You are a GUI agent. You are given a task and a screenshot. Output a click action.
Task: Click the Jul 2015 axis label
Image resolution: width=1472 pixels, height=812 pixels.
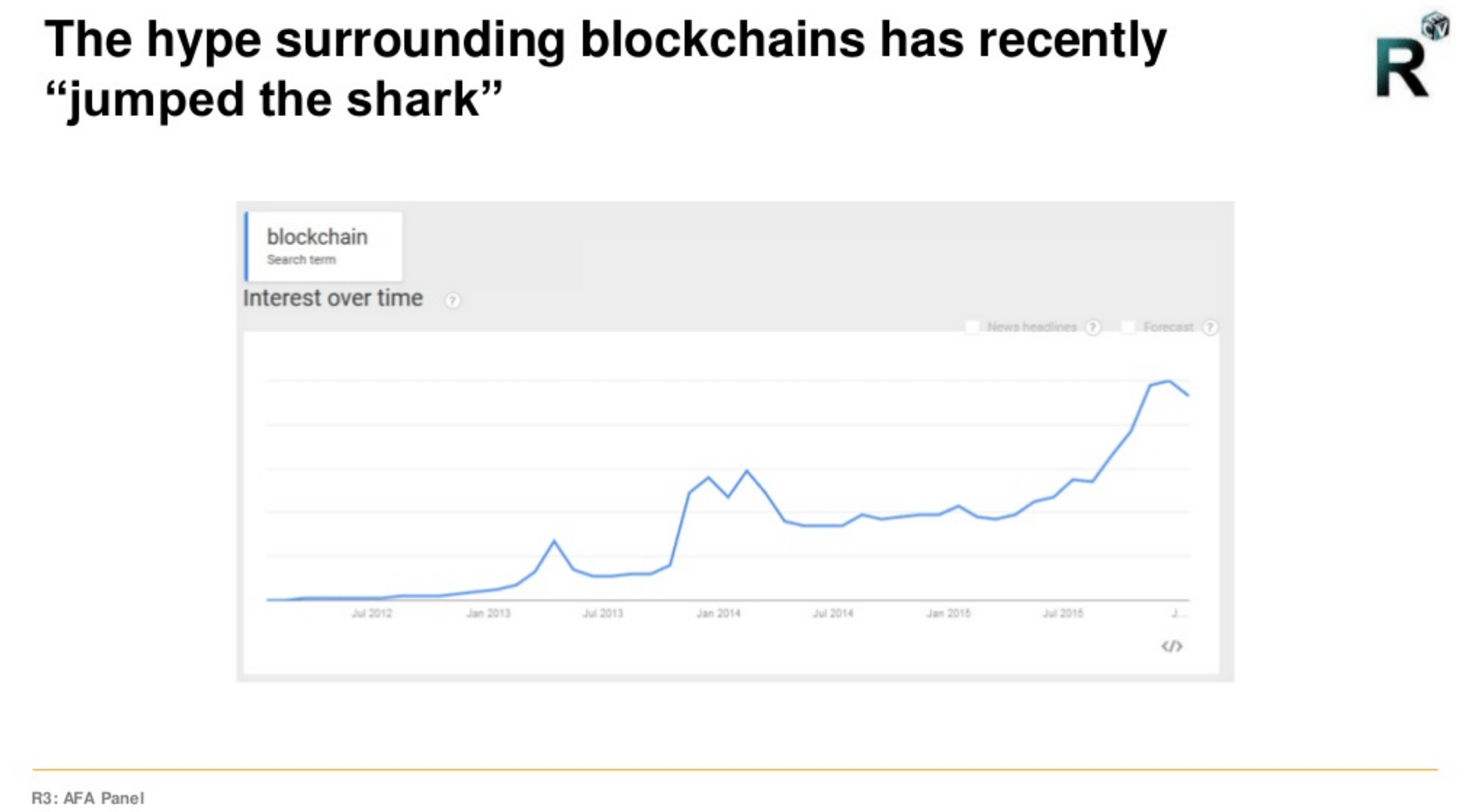pos(1062,613)
